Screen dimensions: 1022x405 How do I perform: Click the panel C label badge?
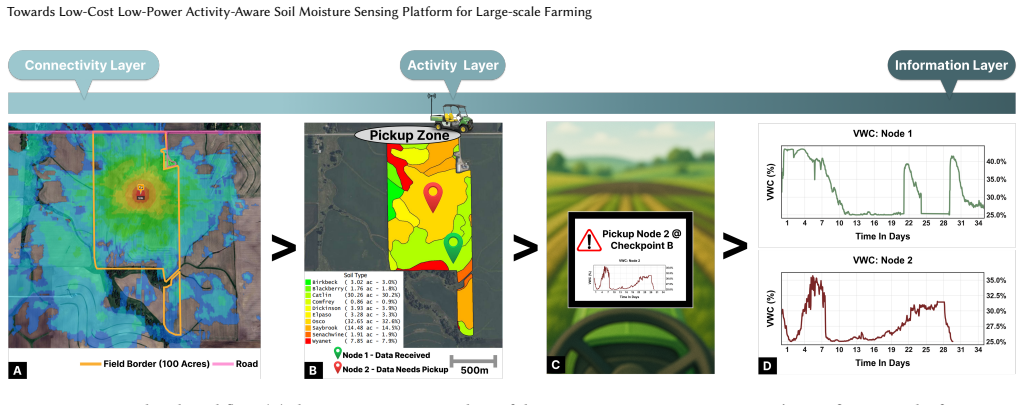point(555,365)
